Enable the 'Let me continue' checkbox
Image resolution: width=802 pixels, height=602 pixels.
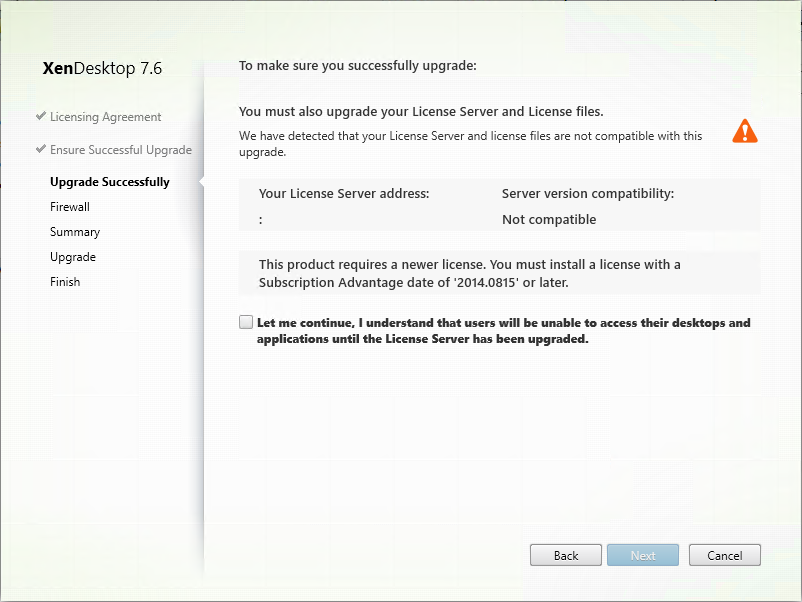[x=246, y=322]
